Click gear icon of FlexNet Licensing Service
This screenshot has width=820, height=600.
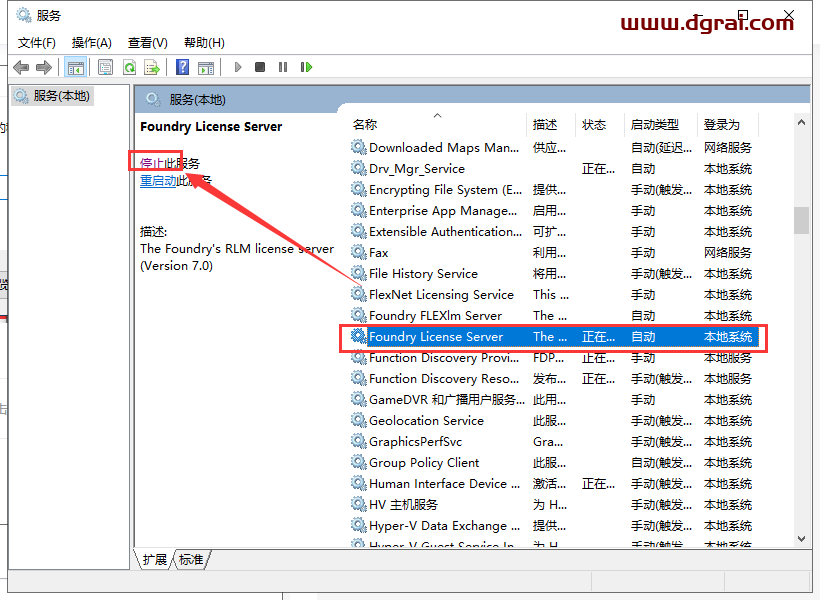click(359, 294)
